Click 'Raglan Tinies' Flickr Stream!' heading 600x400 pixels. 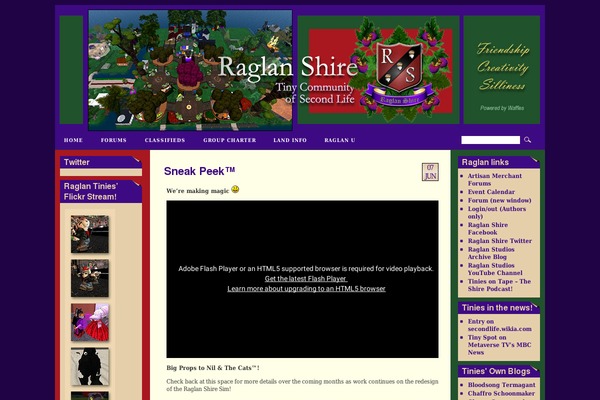[101, 191]
